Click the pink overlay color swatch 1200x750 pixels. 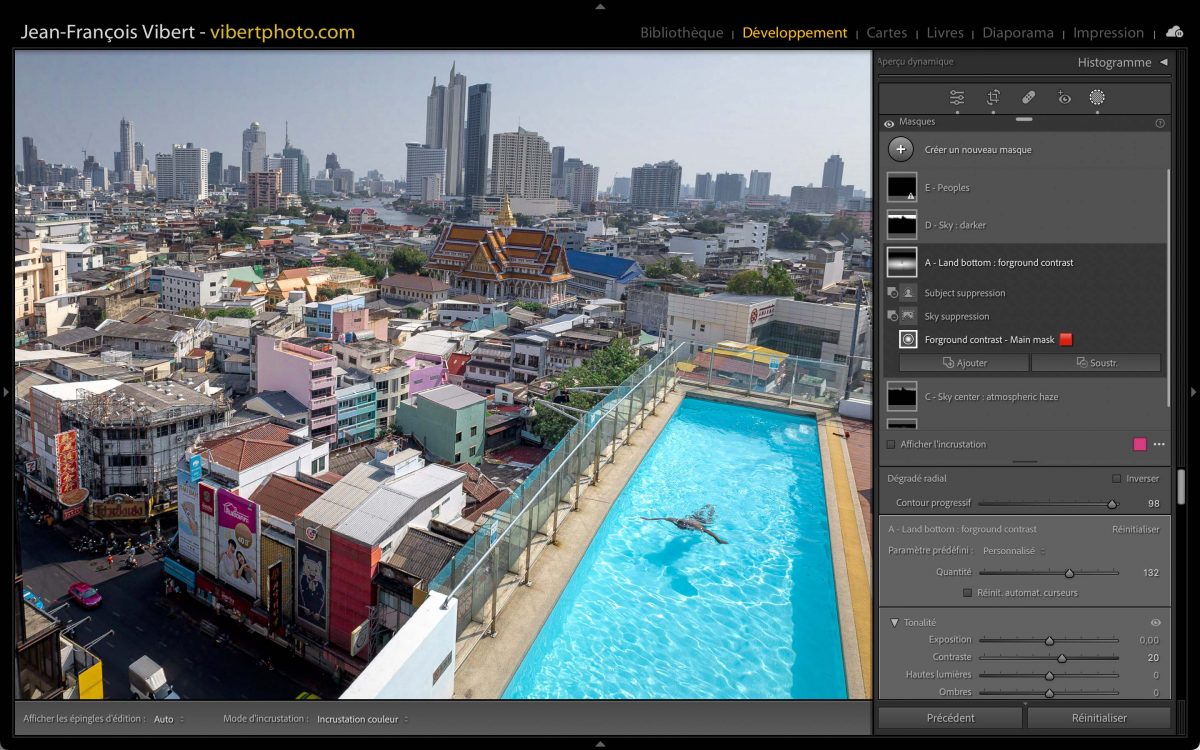tap(1139, 444)
